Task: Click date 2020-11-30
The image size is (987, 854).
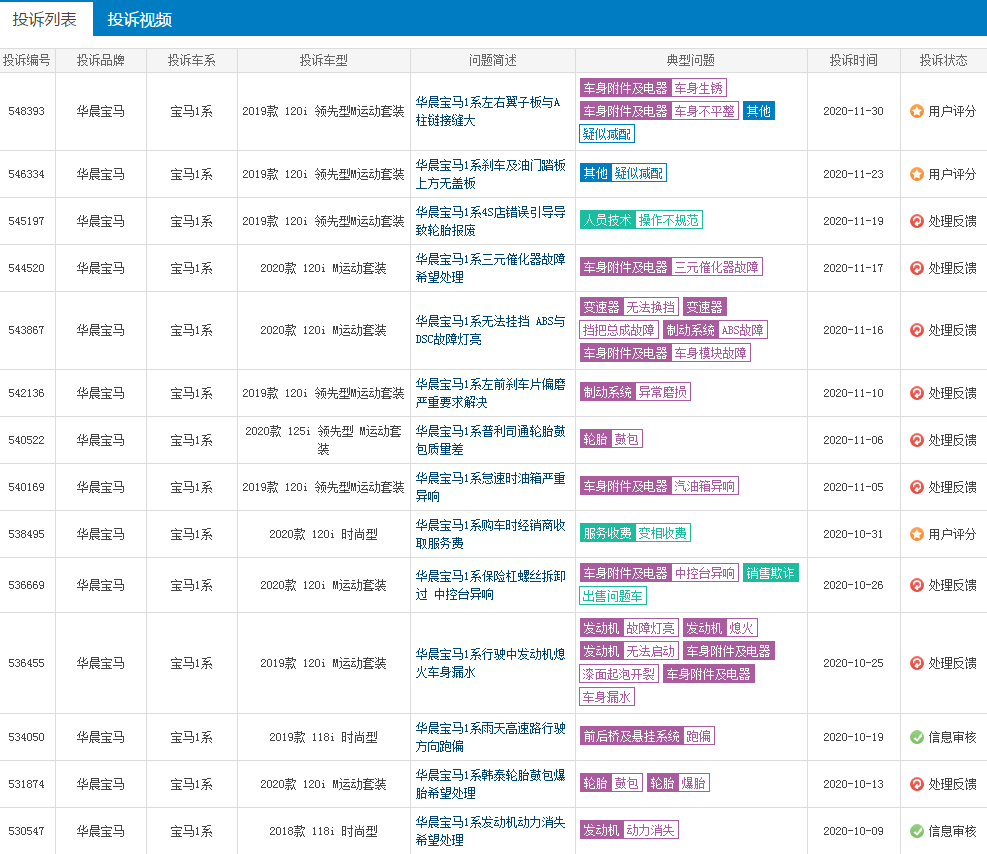Action: tap(854, 111)
